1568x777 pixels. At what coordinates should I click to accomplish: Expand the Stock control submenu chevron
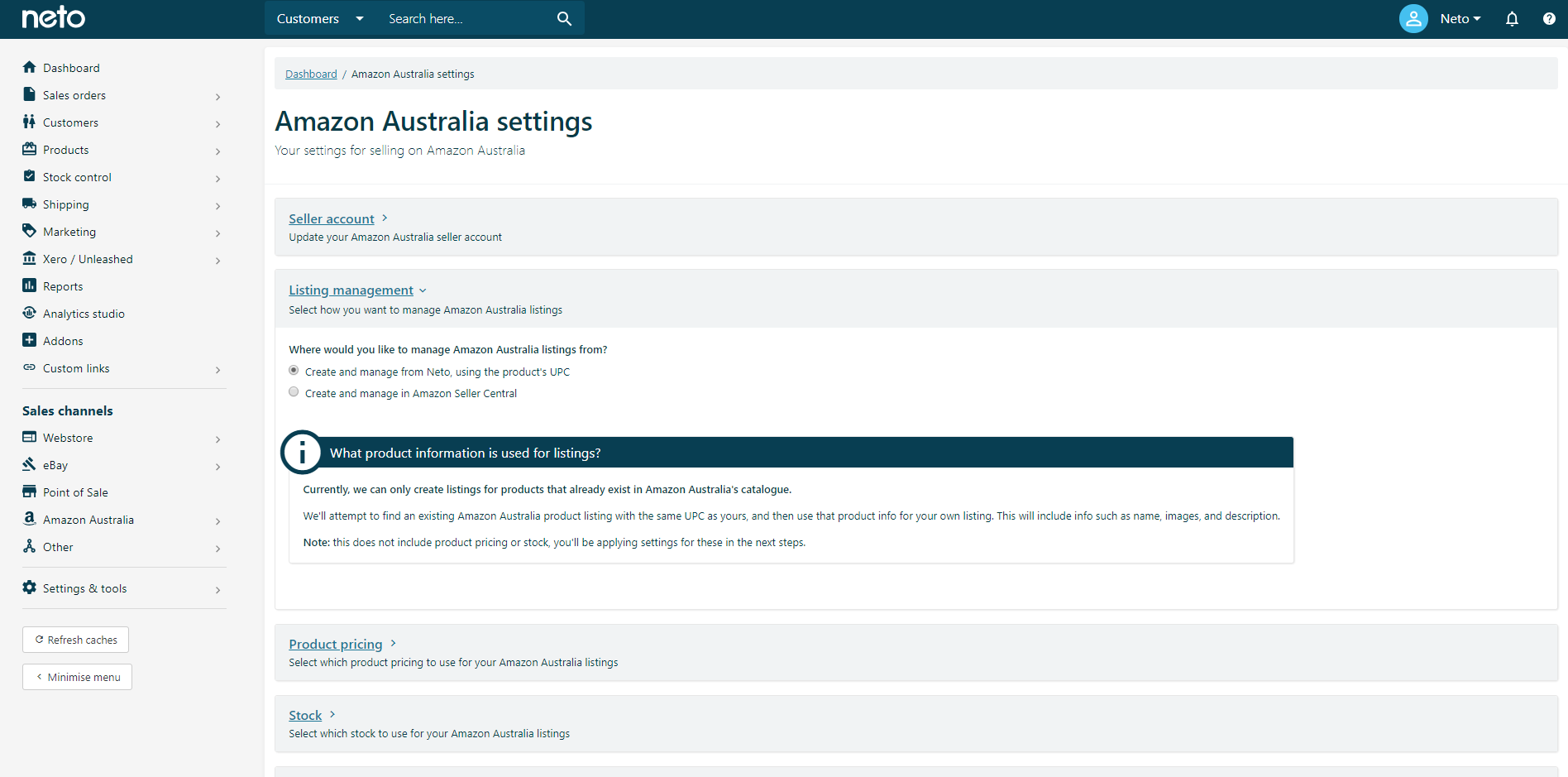[x=218, y=179]
